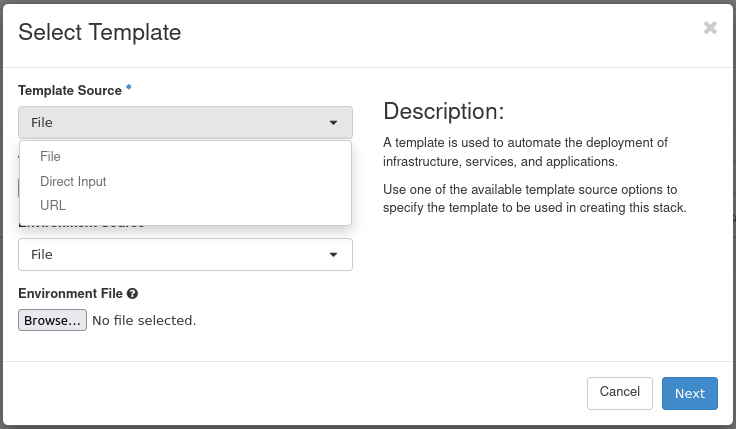Click the Description heading
The width and height of the screenshot is (736, 429).
[x=444, y=110]
